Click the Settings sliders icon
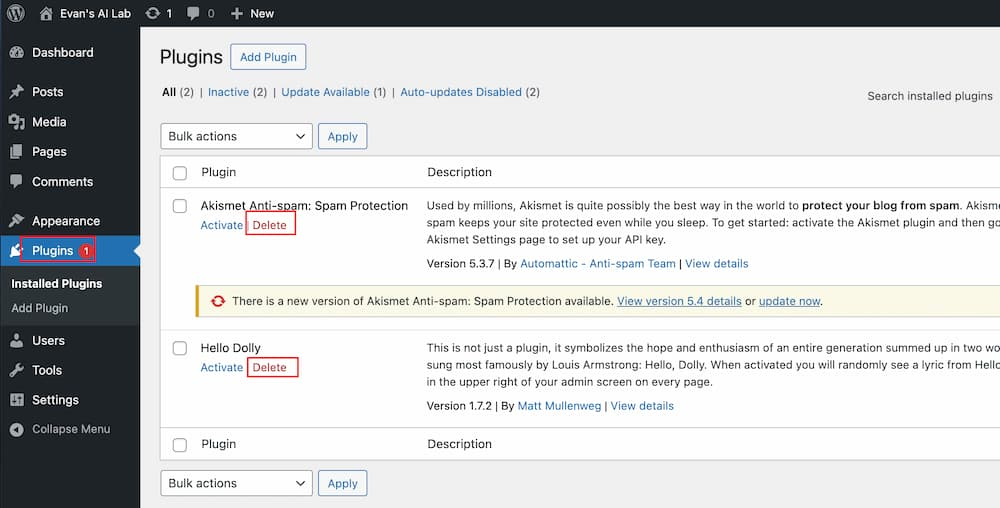 (17, 400)
